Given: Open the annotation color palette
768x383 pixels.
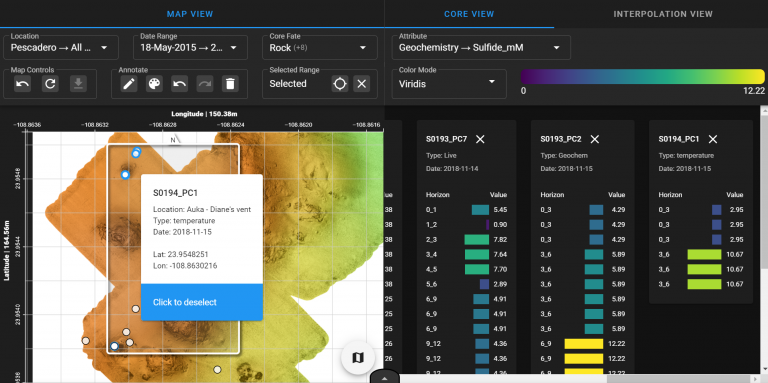Looking at the screenshot, I should (154, 84).
